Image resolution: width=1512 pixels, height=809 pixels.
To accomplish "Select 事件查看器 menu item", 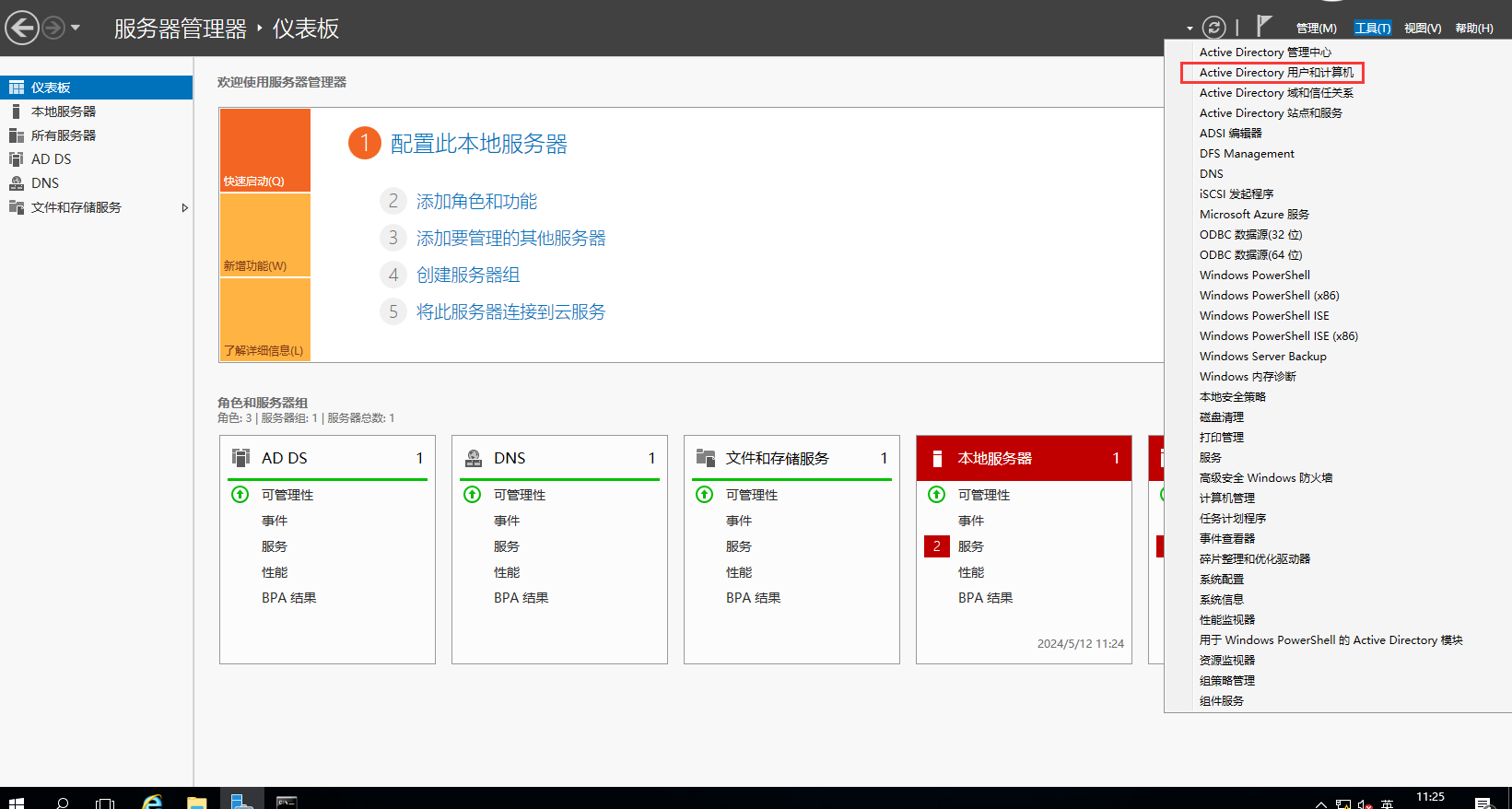I will tap(1227, 539).
